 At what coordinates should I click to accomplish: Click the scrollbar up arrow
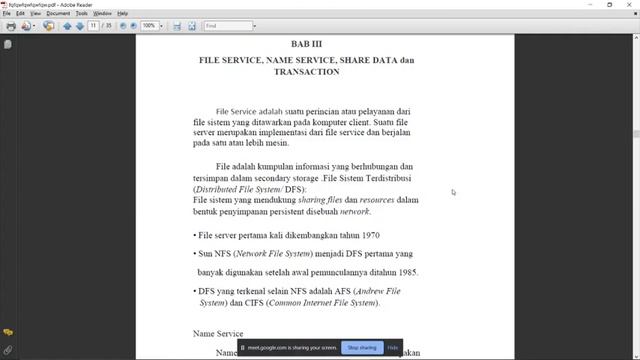pos(636,38)
